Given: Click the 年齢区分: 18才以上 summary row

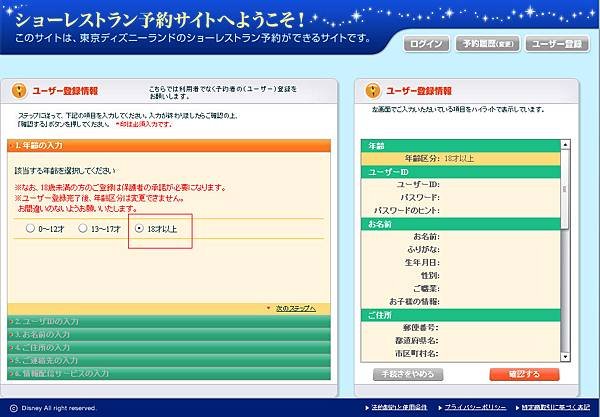Looking at the screenshot, I should [x=461, y=159].
